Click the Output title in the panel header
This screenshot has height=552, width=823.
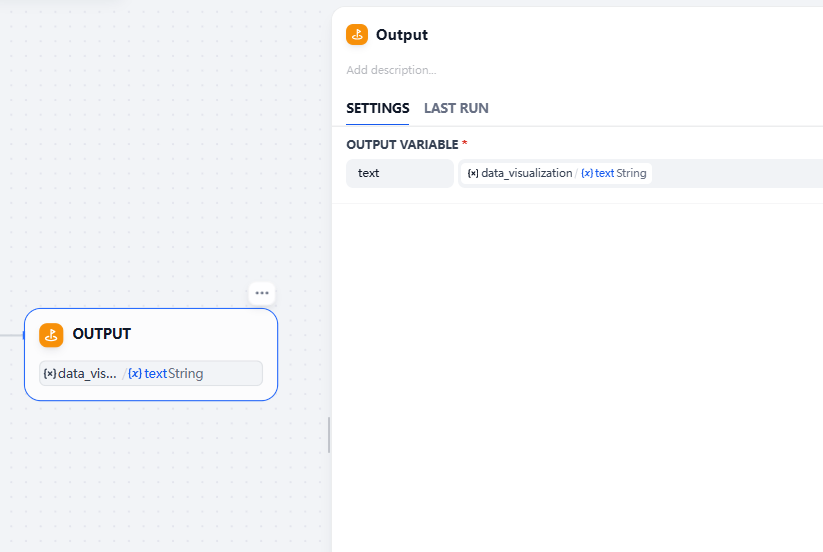coord(402,35)
